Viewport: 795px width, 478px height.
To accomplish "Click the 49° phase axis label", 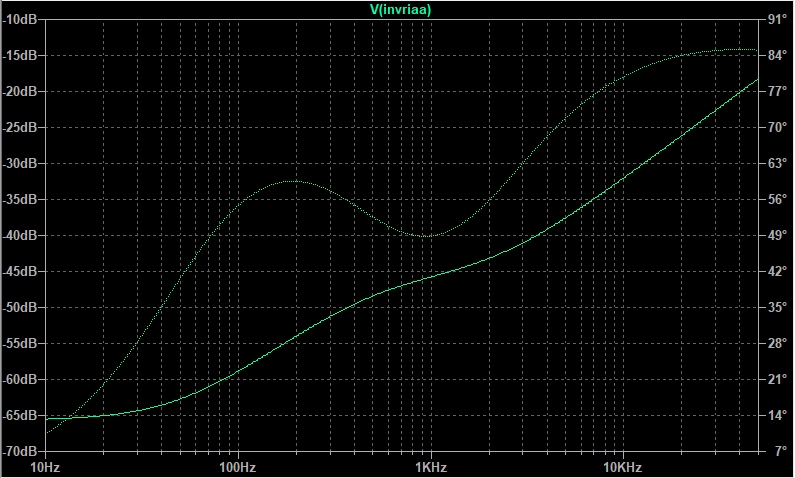I will point(777,235).
